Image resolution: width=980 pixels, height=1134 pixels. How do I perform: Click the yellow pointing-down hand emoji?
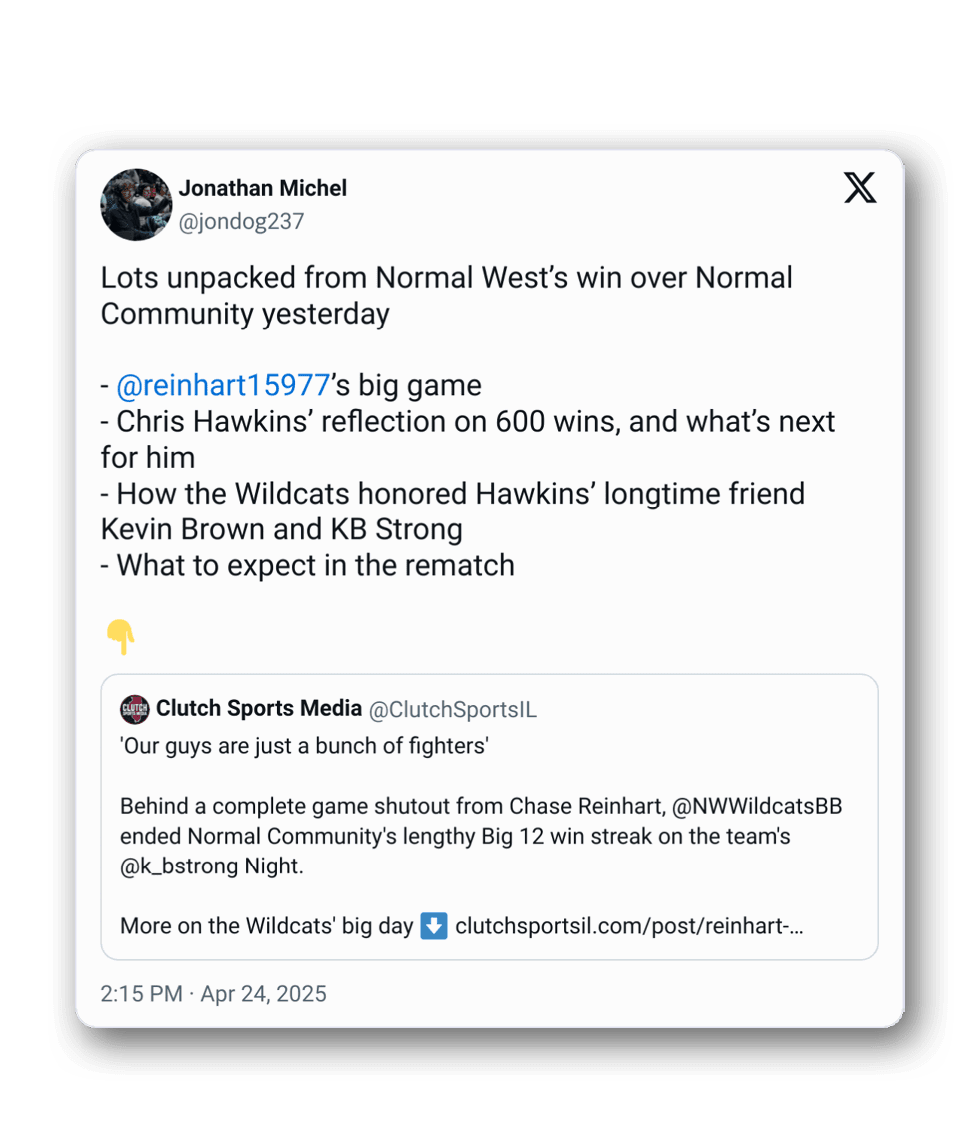point(120,636)
